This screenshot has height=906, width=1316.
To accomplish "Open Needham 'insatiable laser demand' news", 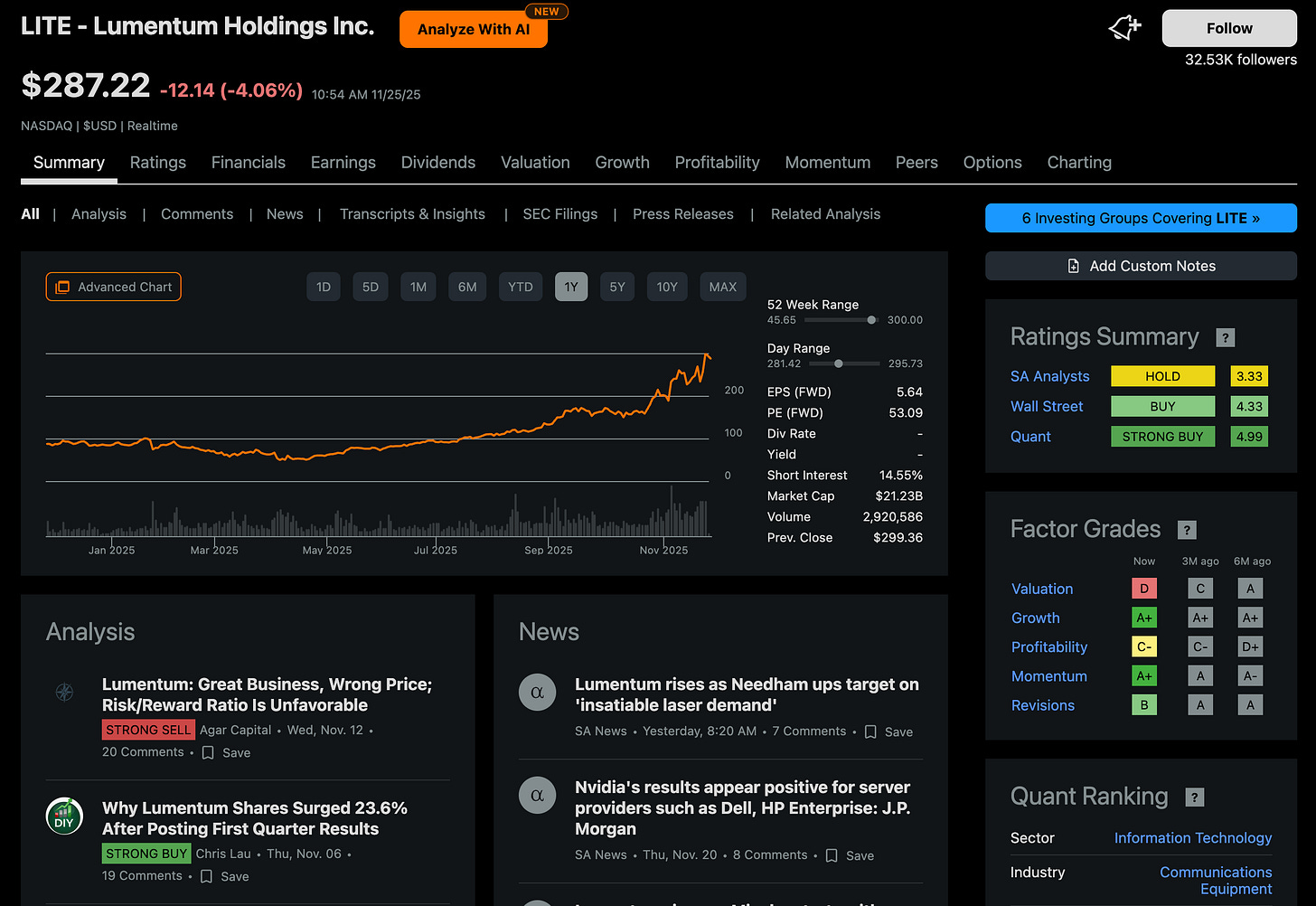I will pos(747,694).
